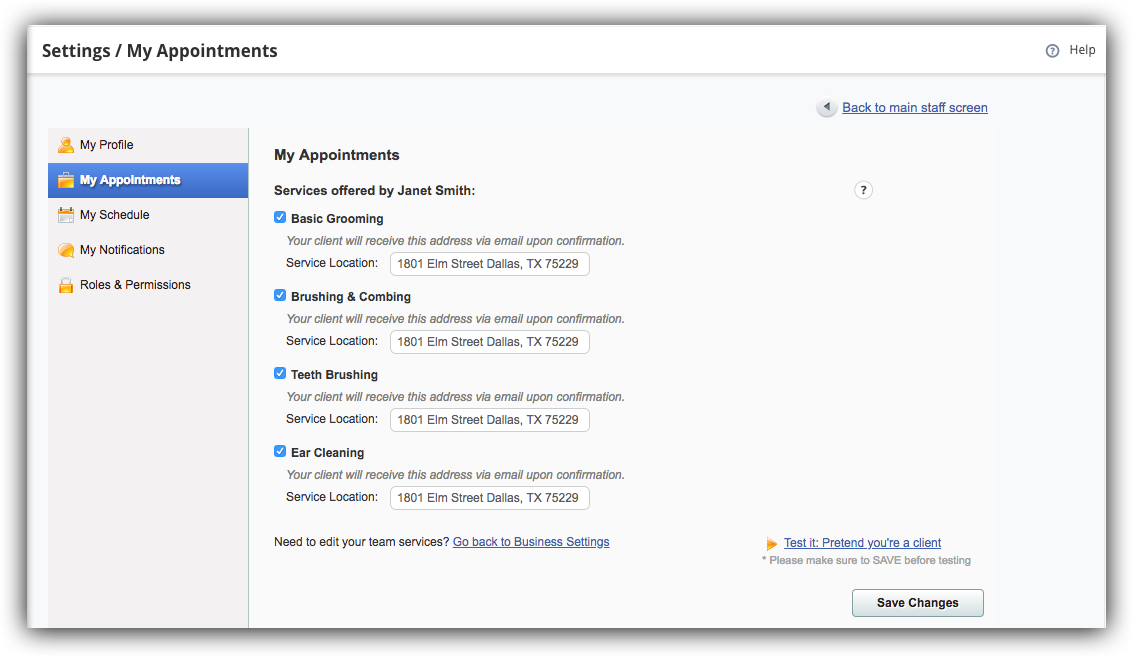Uncheck the Basic Grooming checkbox
This screenshot has height=657, width=1133.
pos(280,218)
